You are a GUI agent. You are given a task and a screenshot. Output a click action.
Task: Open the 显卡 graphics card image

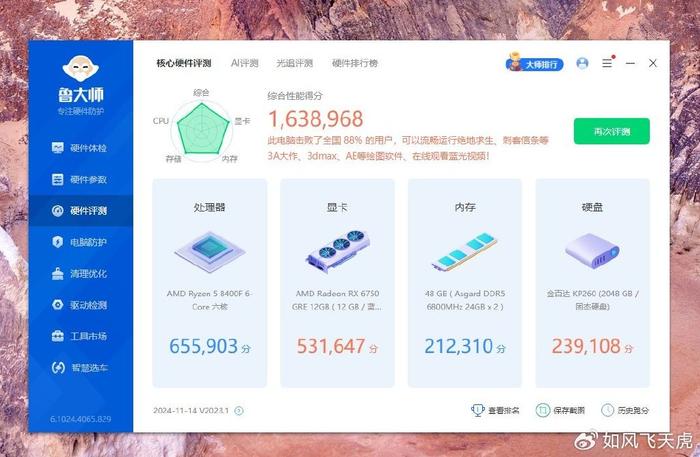click(x=338, y=251)
